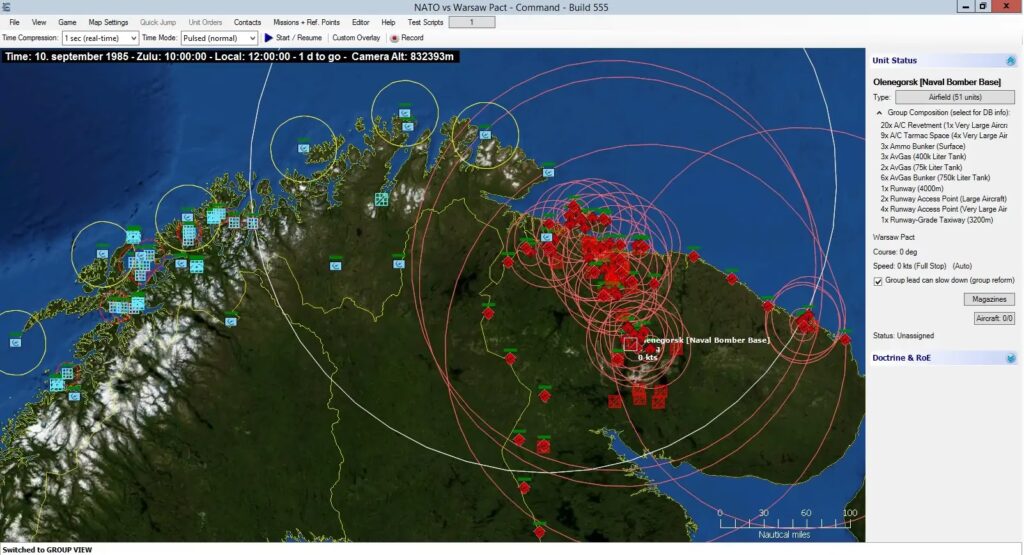Click the Magazines button
1024x555 pixels.
989,300
